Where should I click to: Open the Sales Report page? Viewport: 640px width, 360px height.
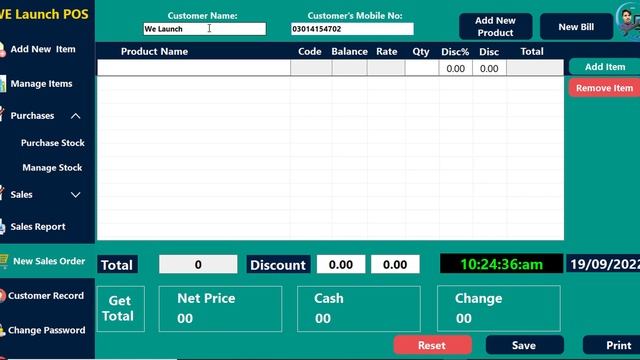(38, 227)
